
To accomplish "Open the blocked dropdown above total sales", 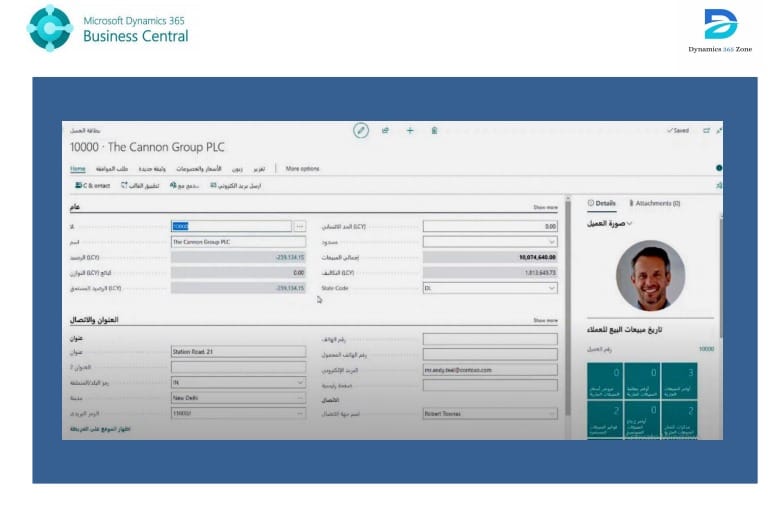I will [x=552, y=242].
